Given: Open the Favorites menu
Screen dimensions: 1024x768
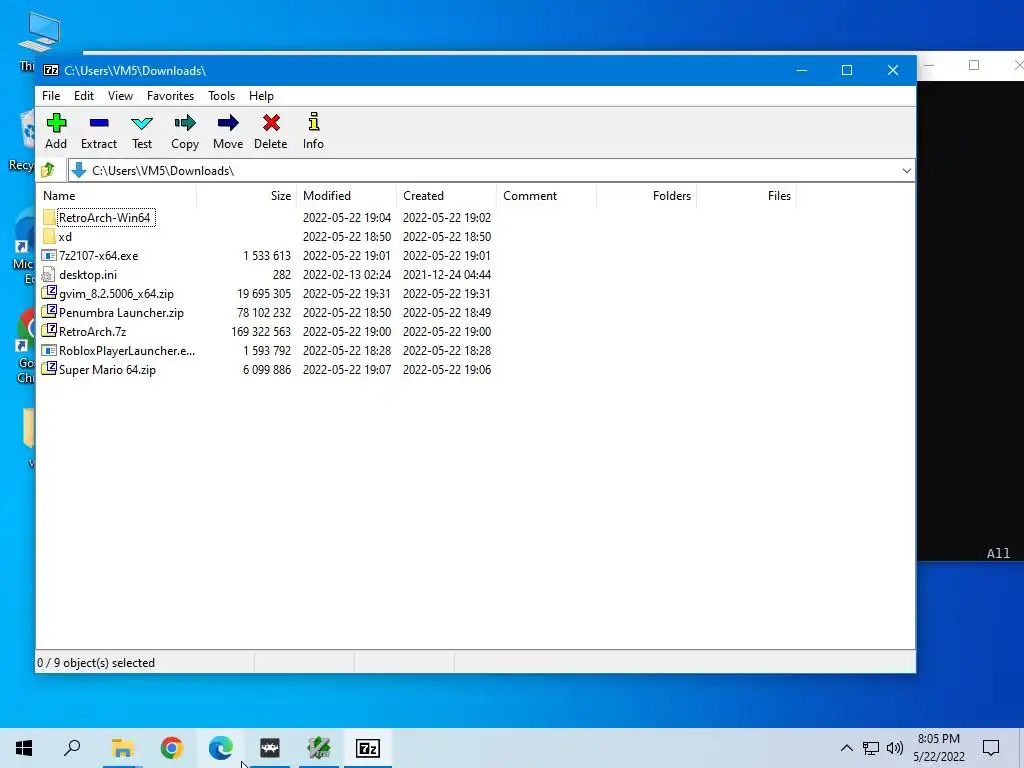Looking at the screenshot, I should pos(170,96).
